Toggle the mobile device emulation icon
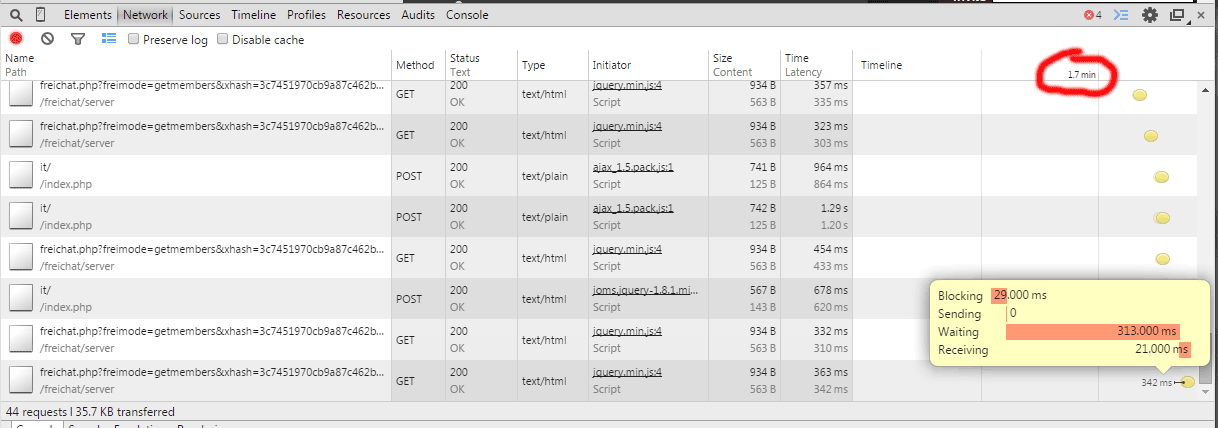The height and width of the screenshot is (428, 1218). 40,15
